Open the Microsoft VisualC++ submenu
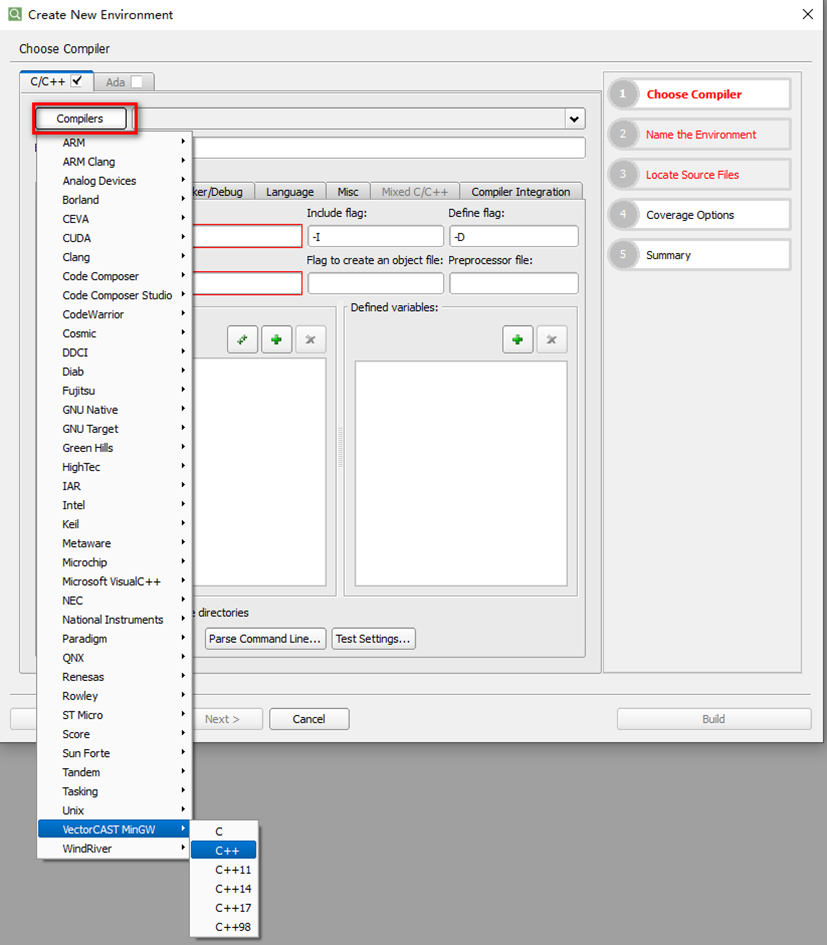The height and width of the screenshot is (945, 827). (115, 582)
